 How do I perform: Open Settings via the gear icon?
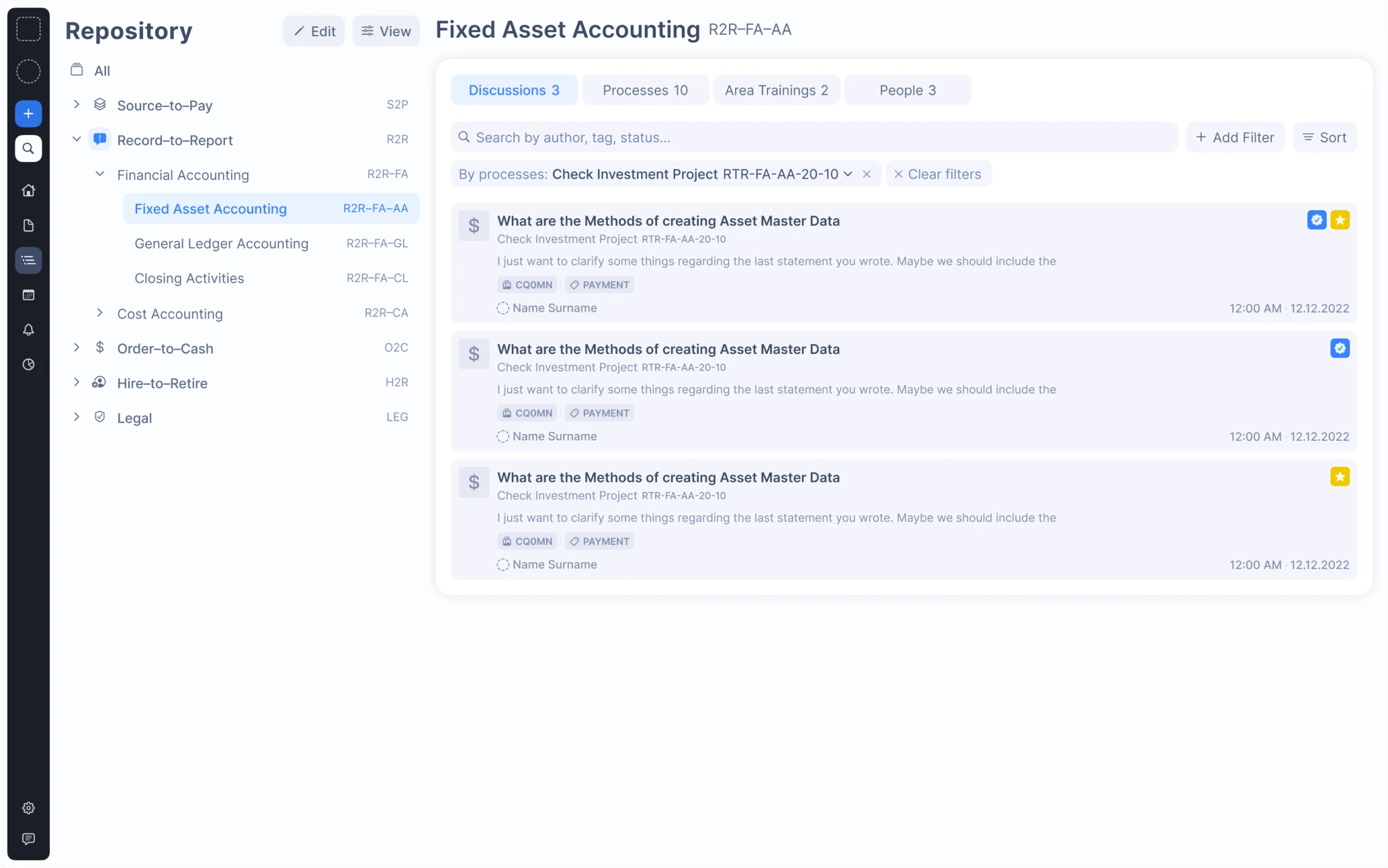coord(28,808)
